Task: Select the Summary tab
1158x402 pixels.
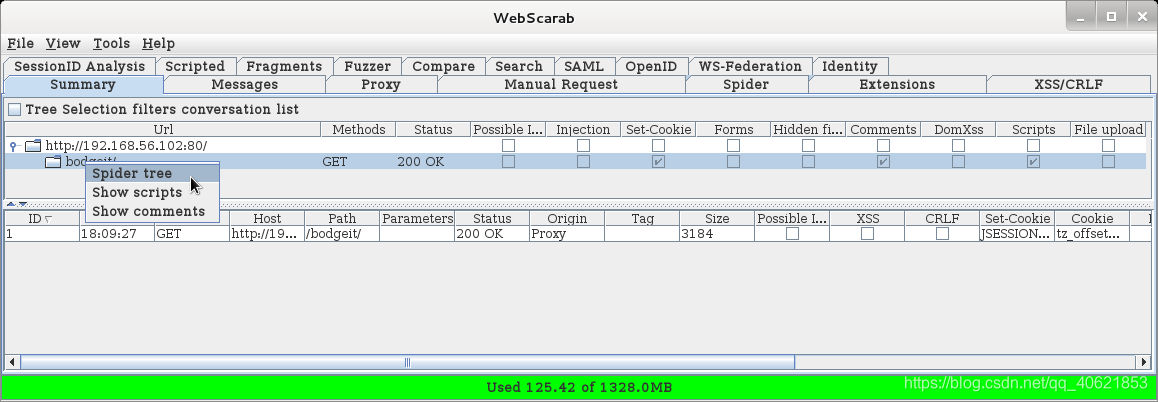Action: point(83,84)
